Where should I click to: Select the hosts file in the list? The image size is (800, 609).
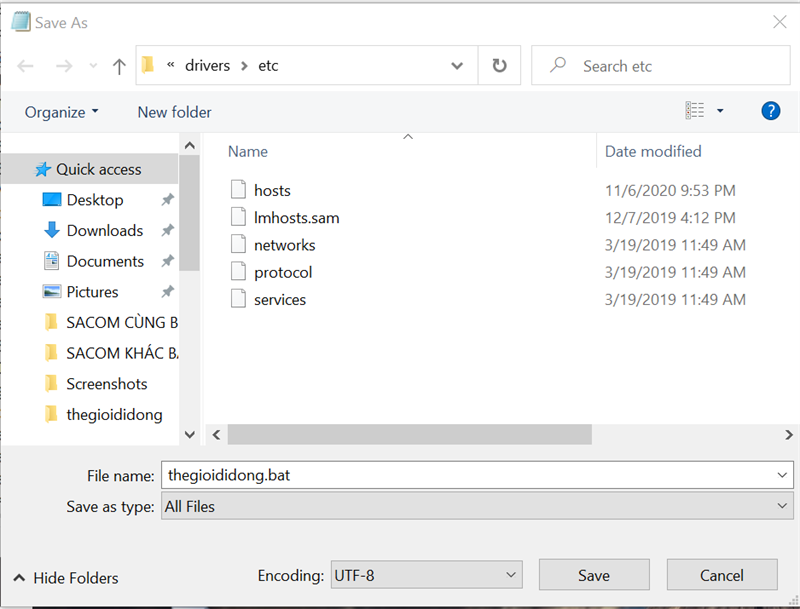[271, 190]
